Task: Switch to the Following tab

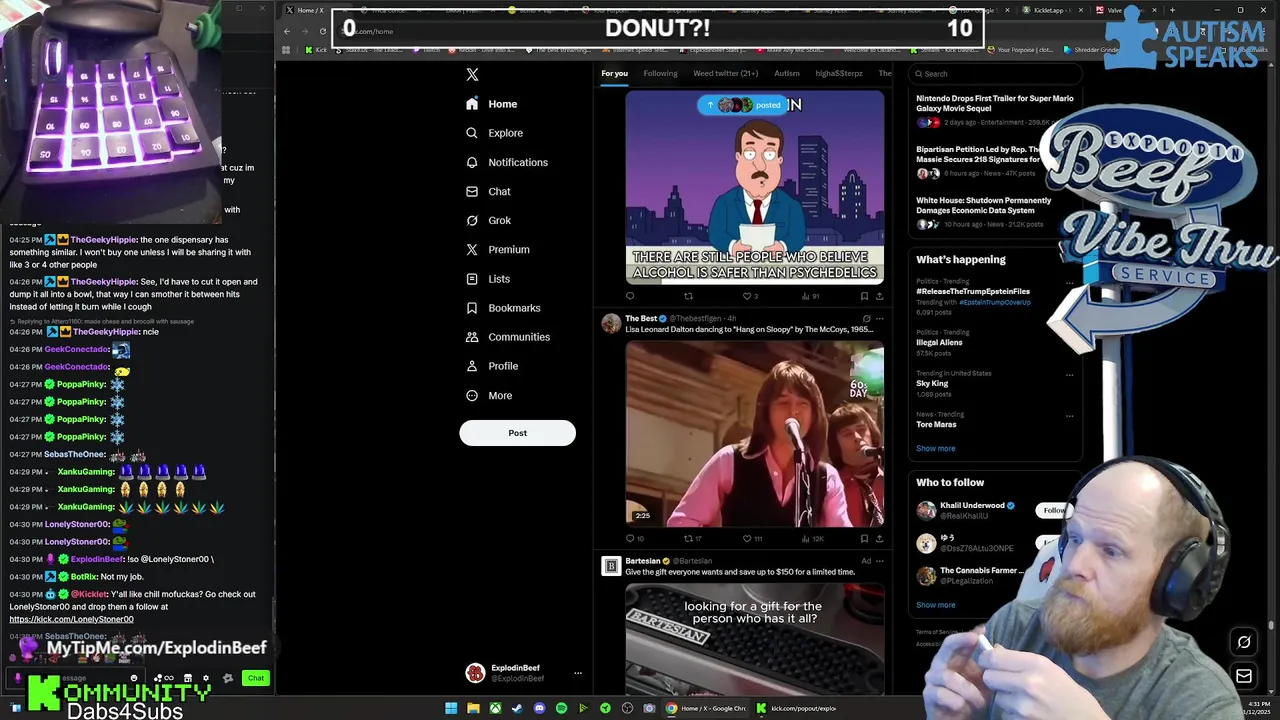Action: [660, 73]
